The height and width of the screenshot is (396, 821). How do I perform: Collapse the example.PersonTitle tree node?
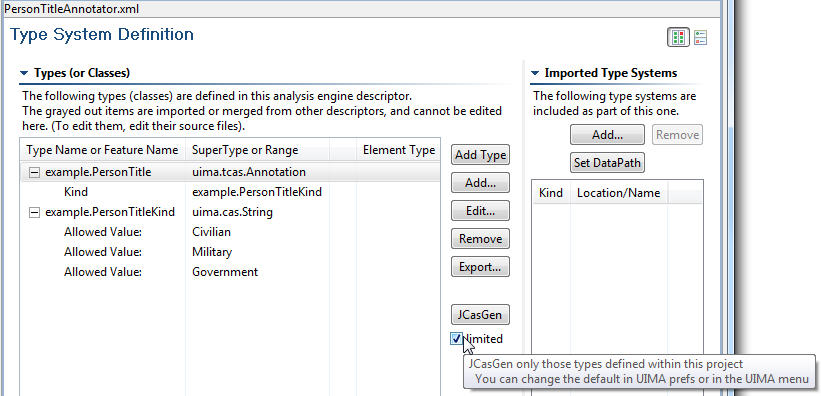[x=34, y=172]
